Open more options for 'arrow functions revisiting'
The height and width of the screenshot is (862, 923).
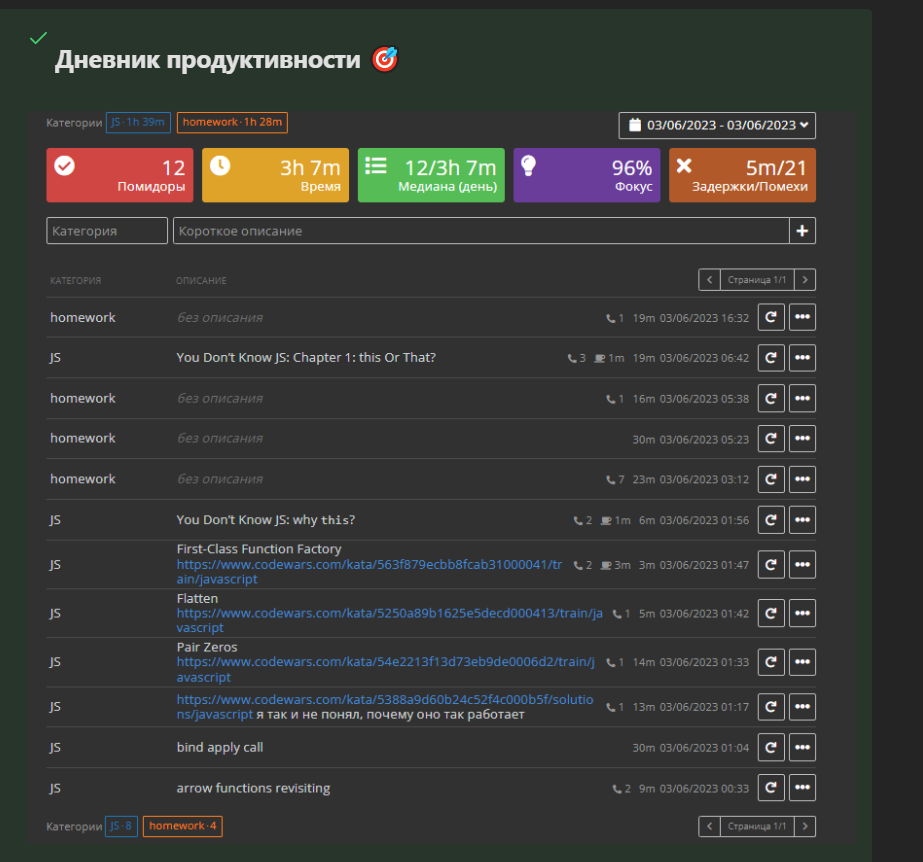pyautogui.click(x=802, y=788)
